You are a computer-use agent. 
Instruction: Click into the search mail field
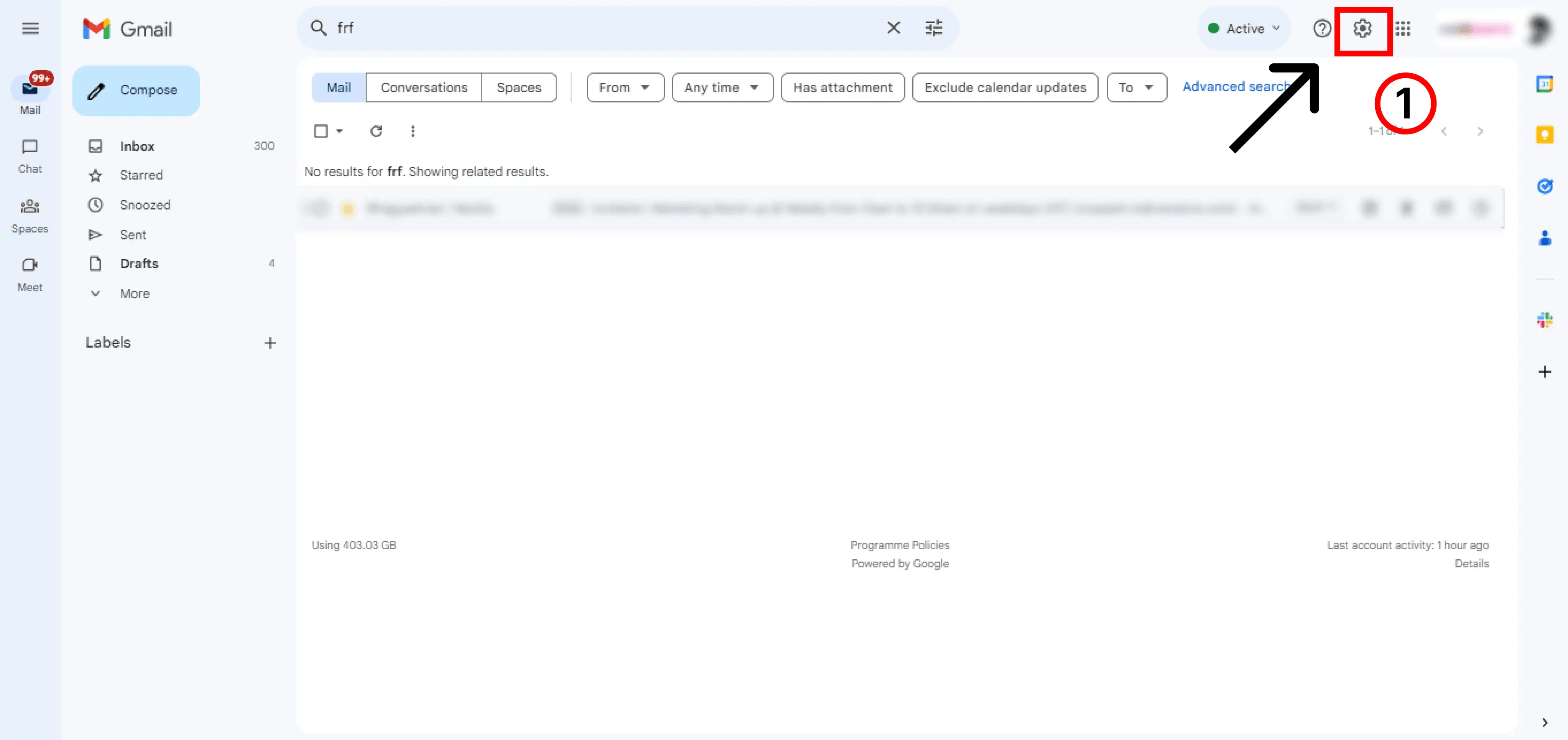pos(602,28)
